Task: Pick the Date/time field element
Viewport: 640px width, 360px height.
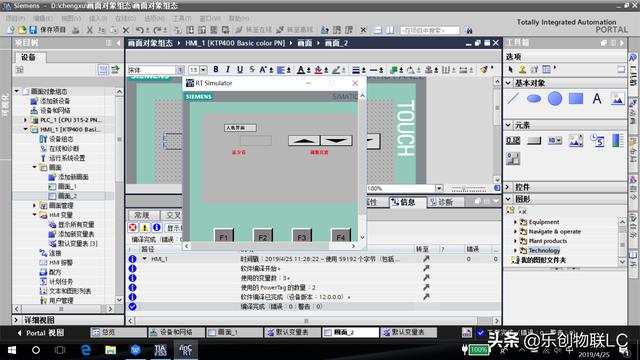Action: click(x=597, y=140)
